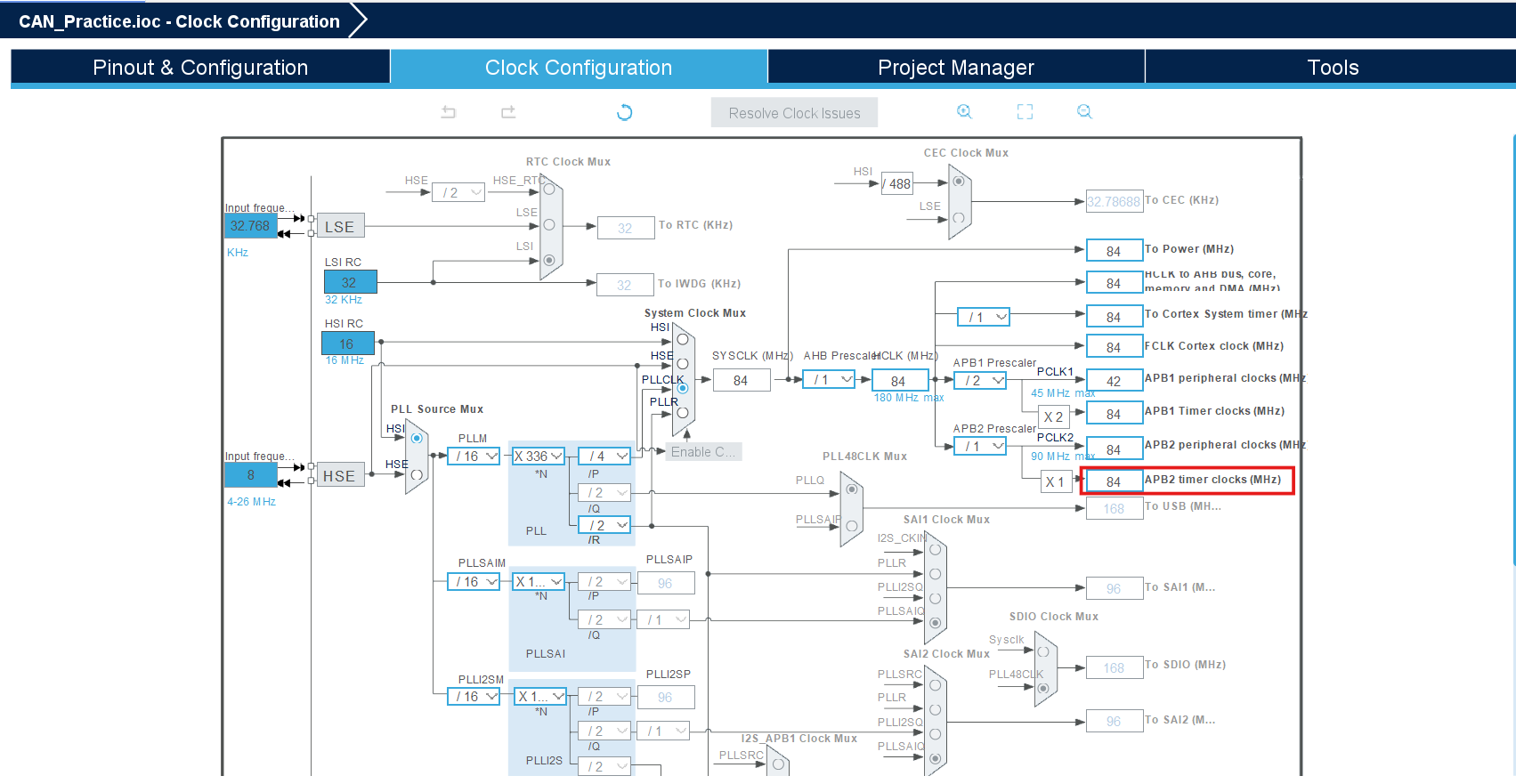
Task: Select LSE in the CEC Clock Mux
Action: (x=959, y=218)
